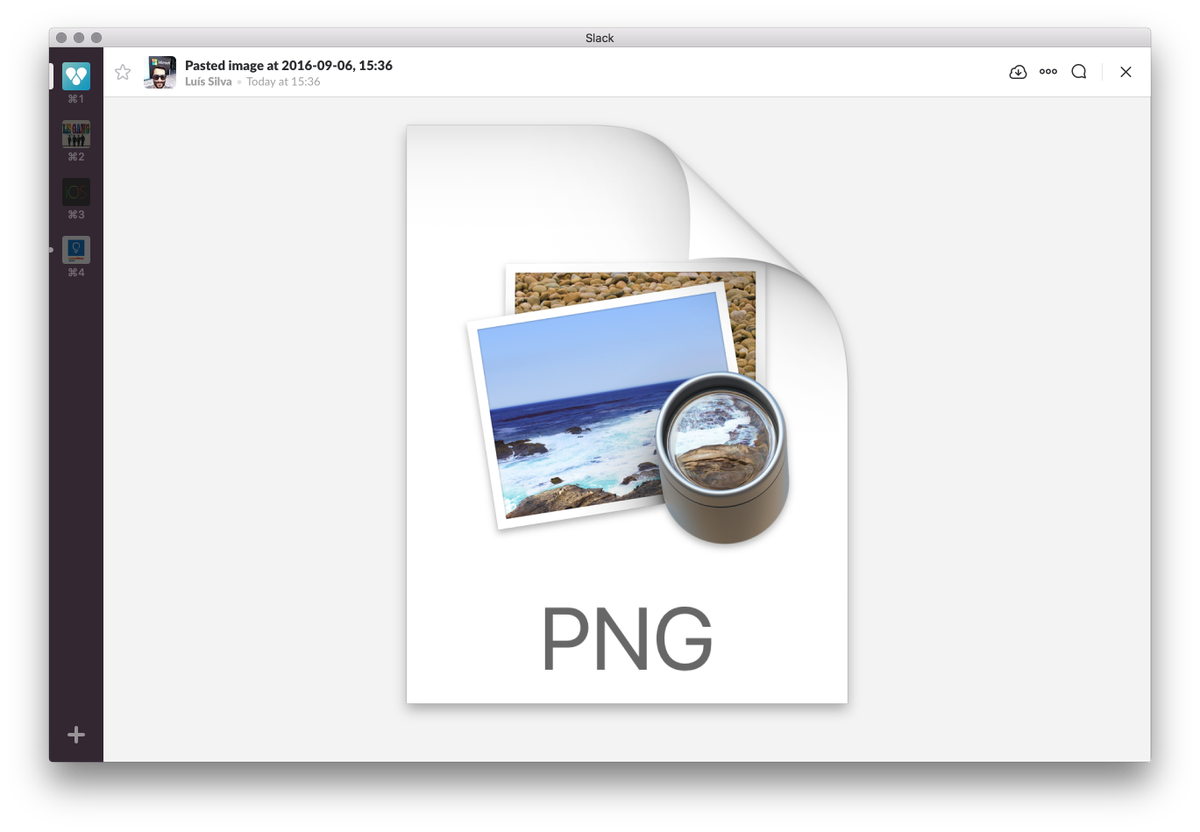Click the Slack window title
This screenshot has height=832, width=1200.
point(600,38)
